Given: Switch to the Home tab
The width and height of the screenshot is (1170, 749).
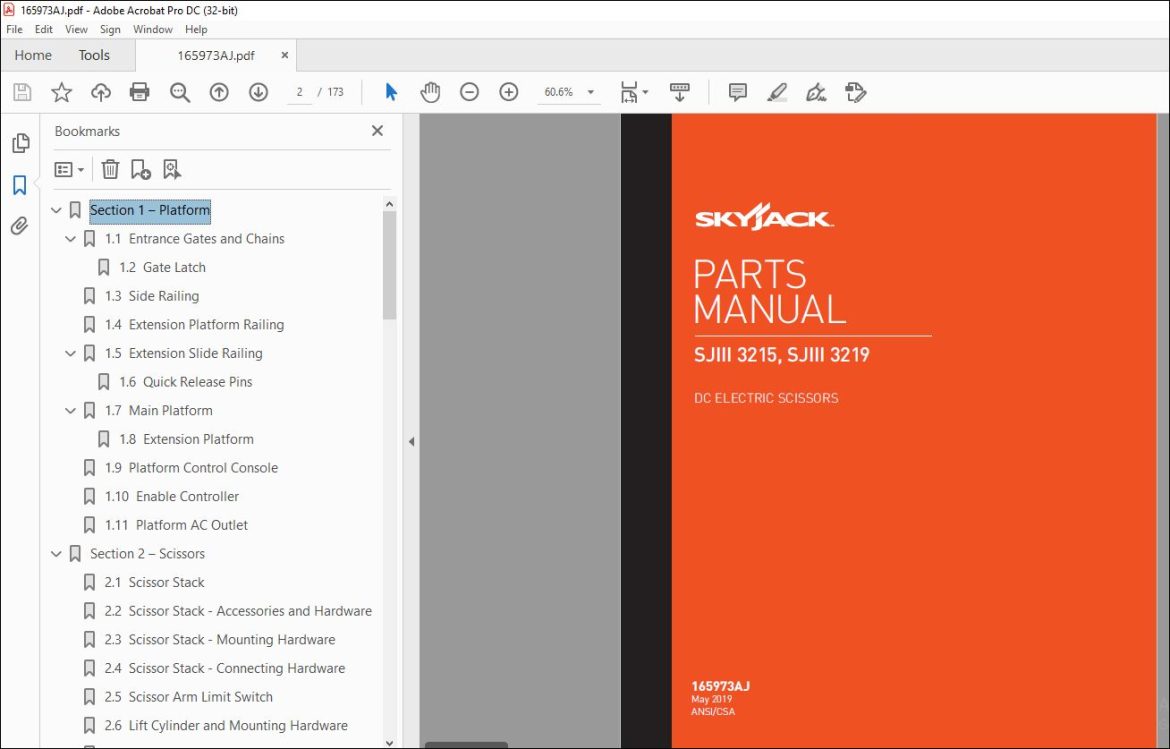Looking at the screenshot, I should click(33, 55).
